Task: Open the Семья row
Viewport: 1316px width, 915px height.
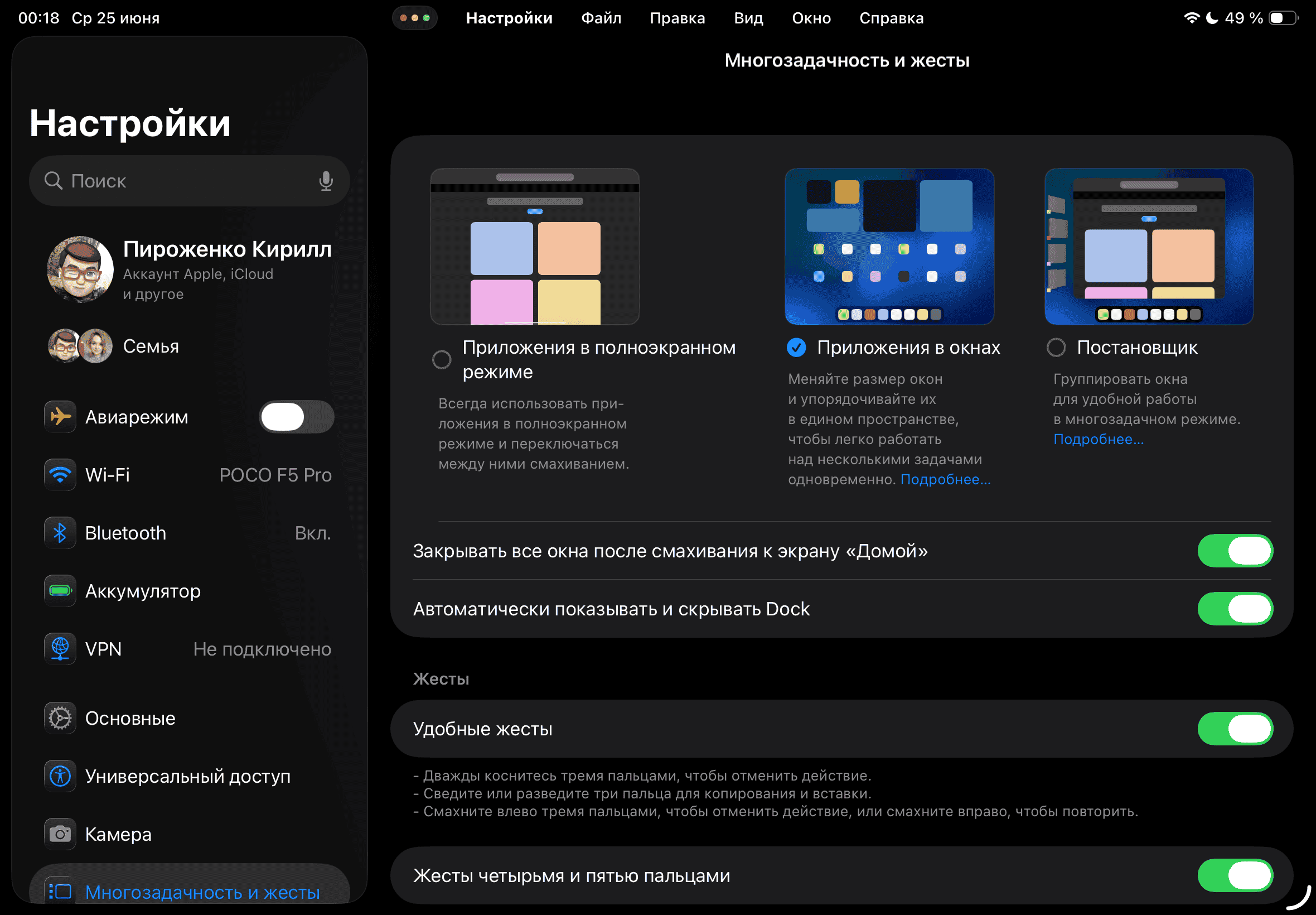Action: pos(189,346)
